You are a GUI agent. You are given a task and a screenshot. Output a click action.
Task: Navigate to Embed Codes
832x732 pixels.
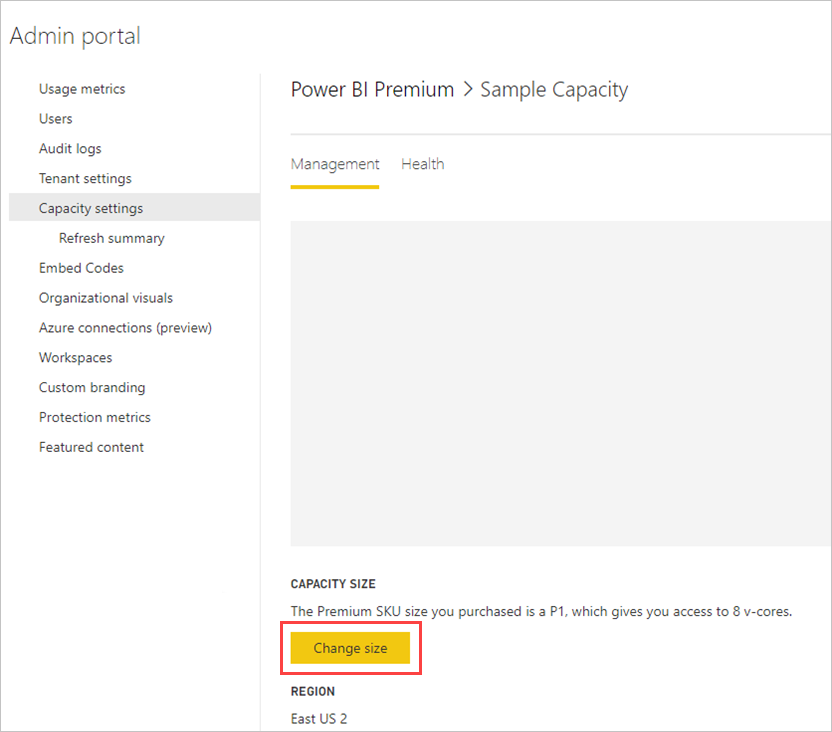[x=81, y=268]
